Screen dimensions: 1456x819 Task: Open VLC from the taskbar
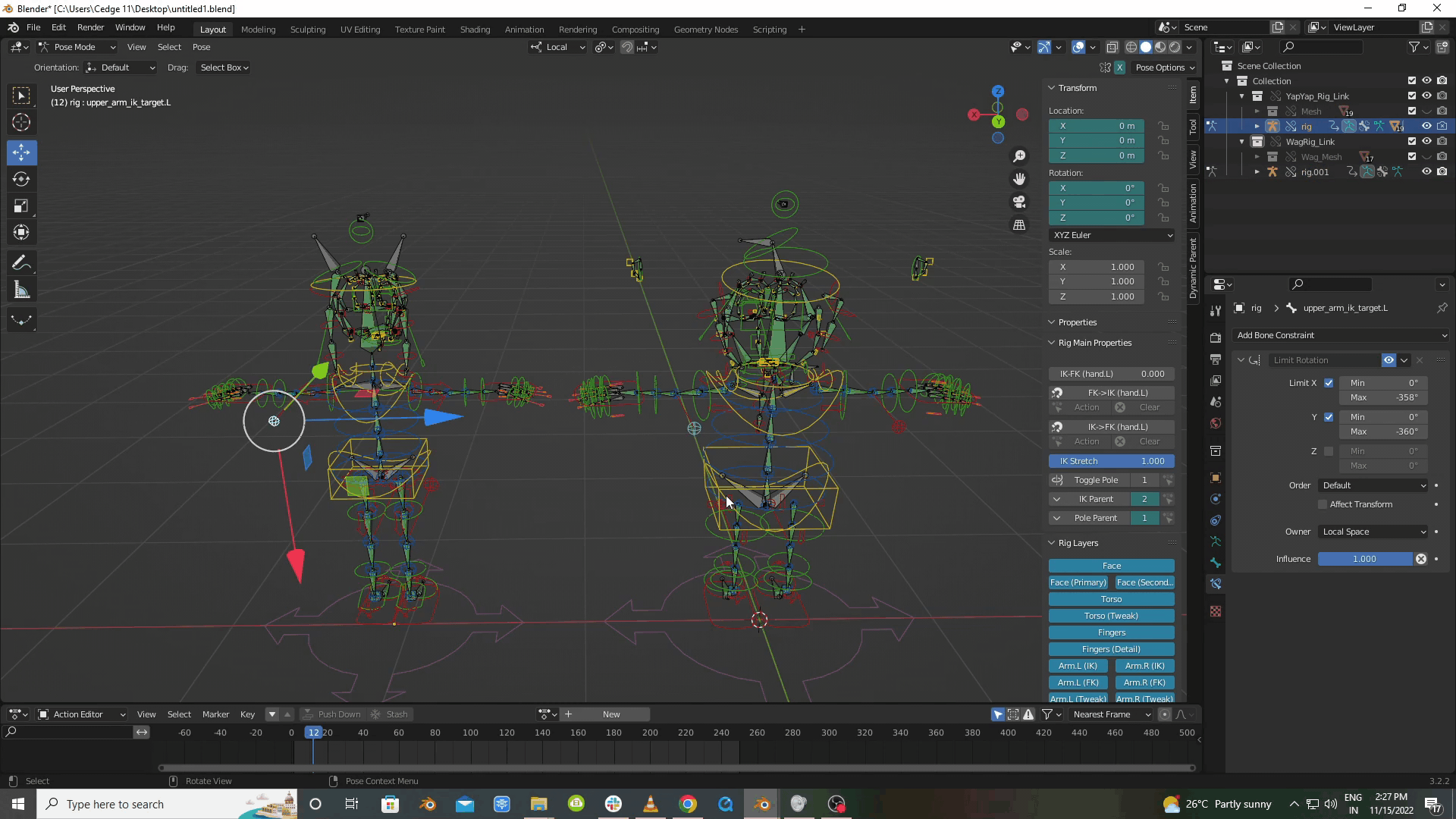(x=651, y=804)
